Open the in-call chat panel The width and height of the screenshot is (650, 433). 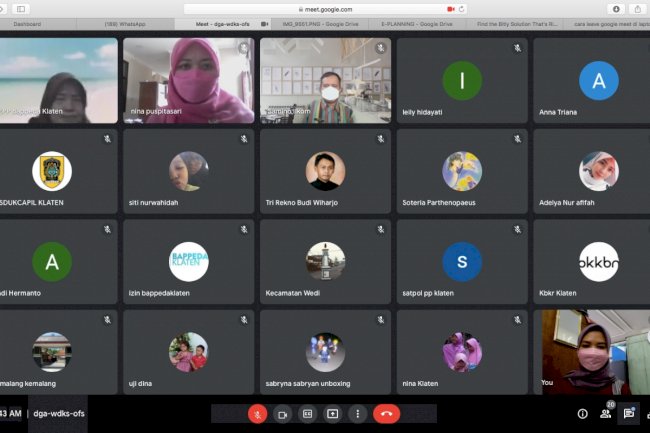[629, 413]
